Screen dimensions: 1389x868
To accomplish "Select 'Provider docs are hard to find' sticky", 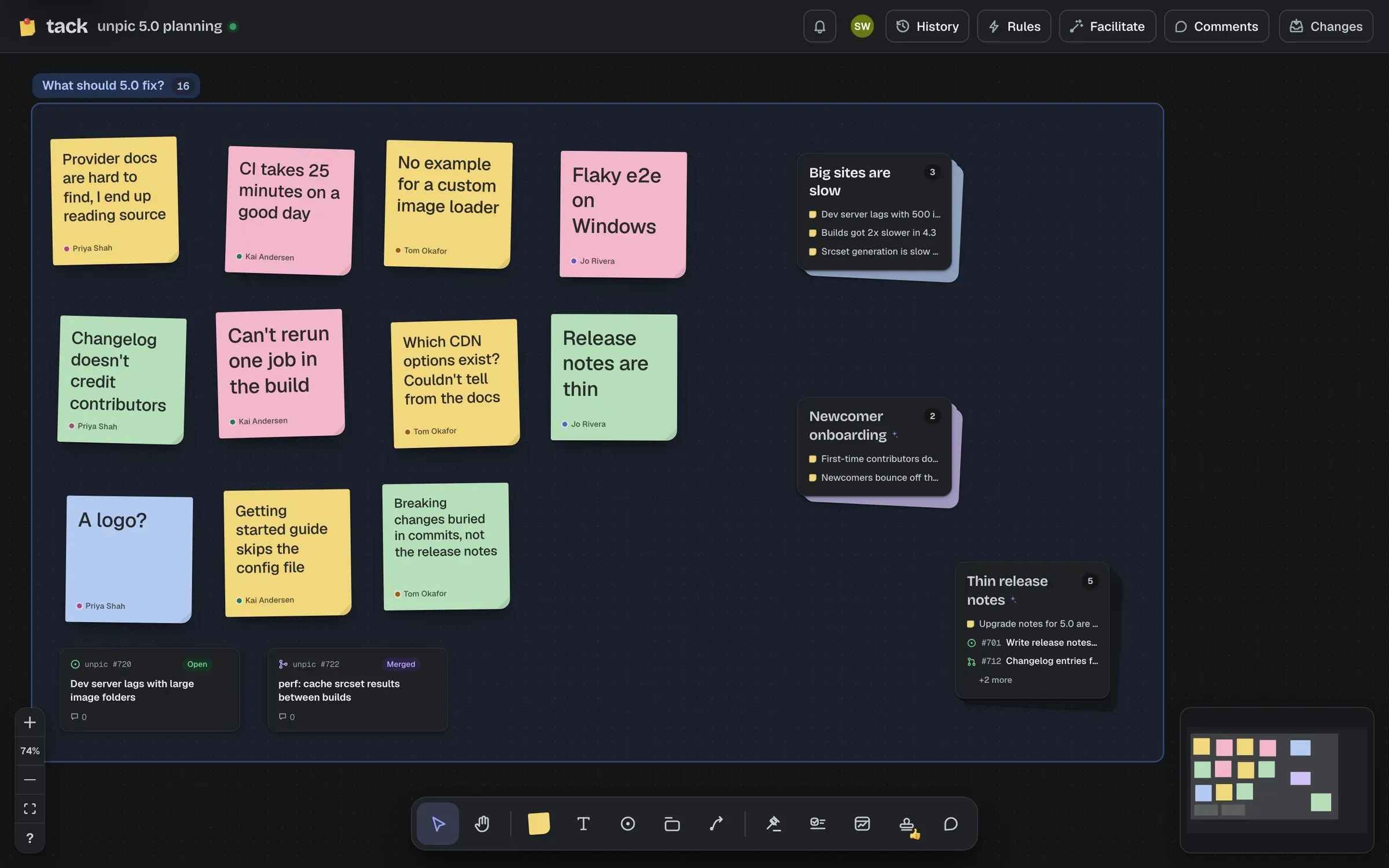I will [115, 201].
